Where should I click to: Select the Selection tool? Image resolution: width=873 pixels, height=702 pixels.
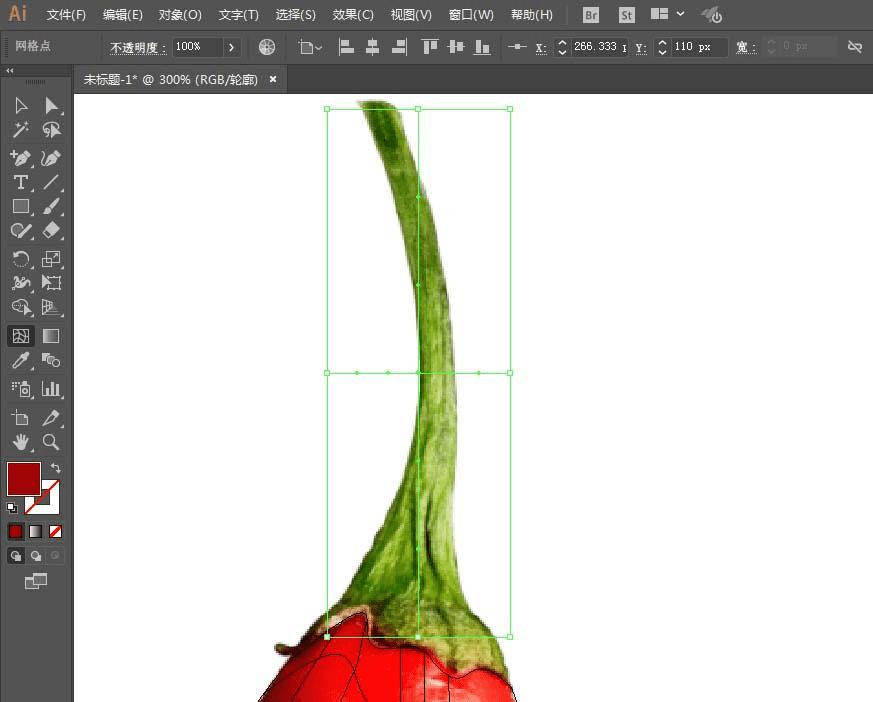tap(21, 105)
